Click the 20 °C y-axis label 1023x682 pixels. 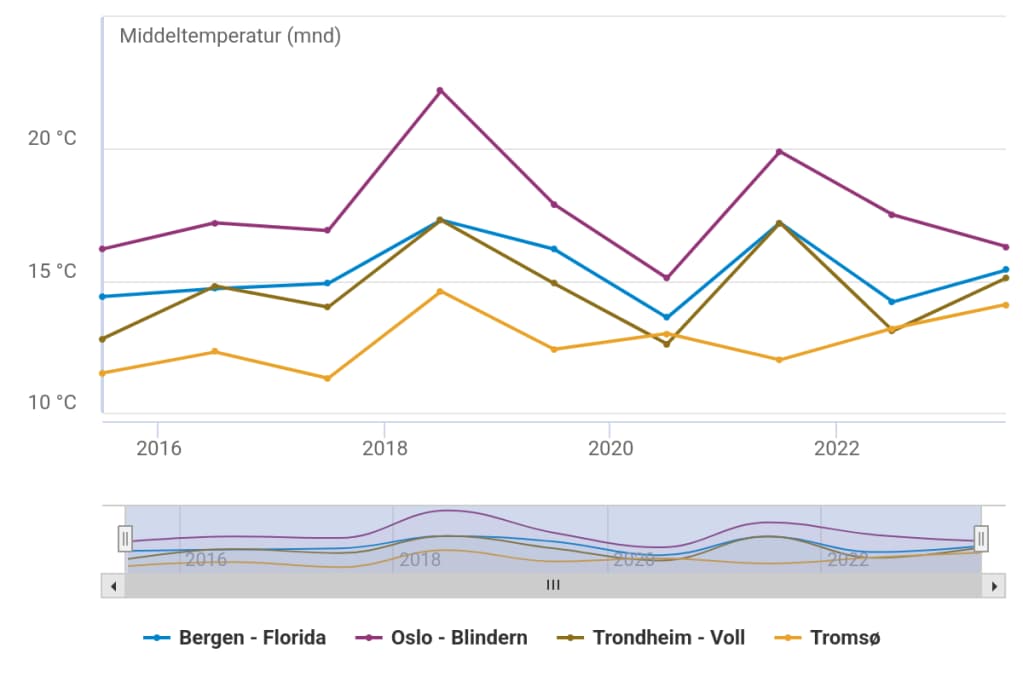point(52,139)
